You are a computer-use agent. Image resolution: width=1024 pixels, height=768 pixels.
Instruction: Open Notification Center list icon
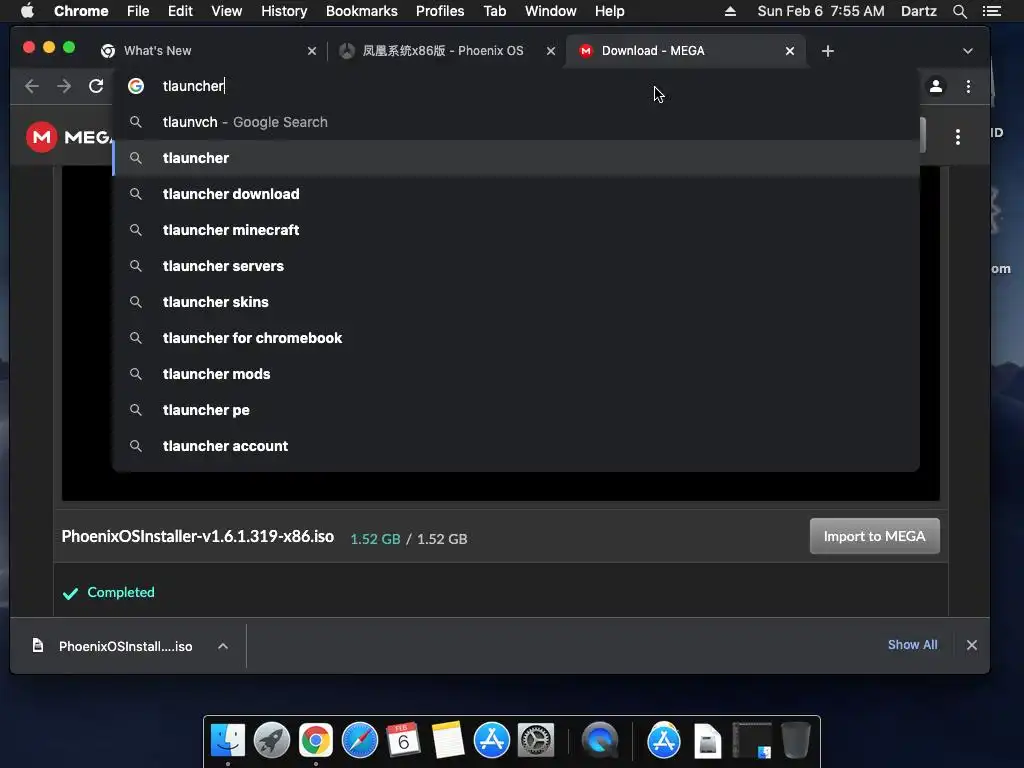[992, 11]
